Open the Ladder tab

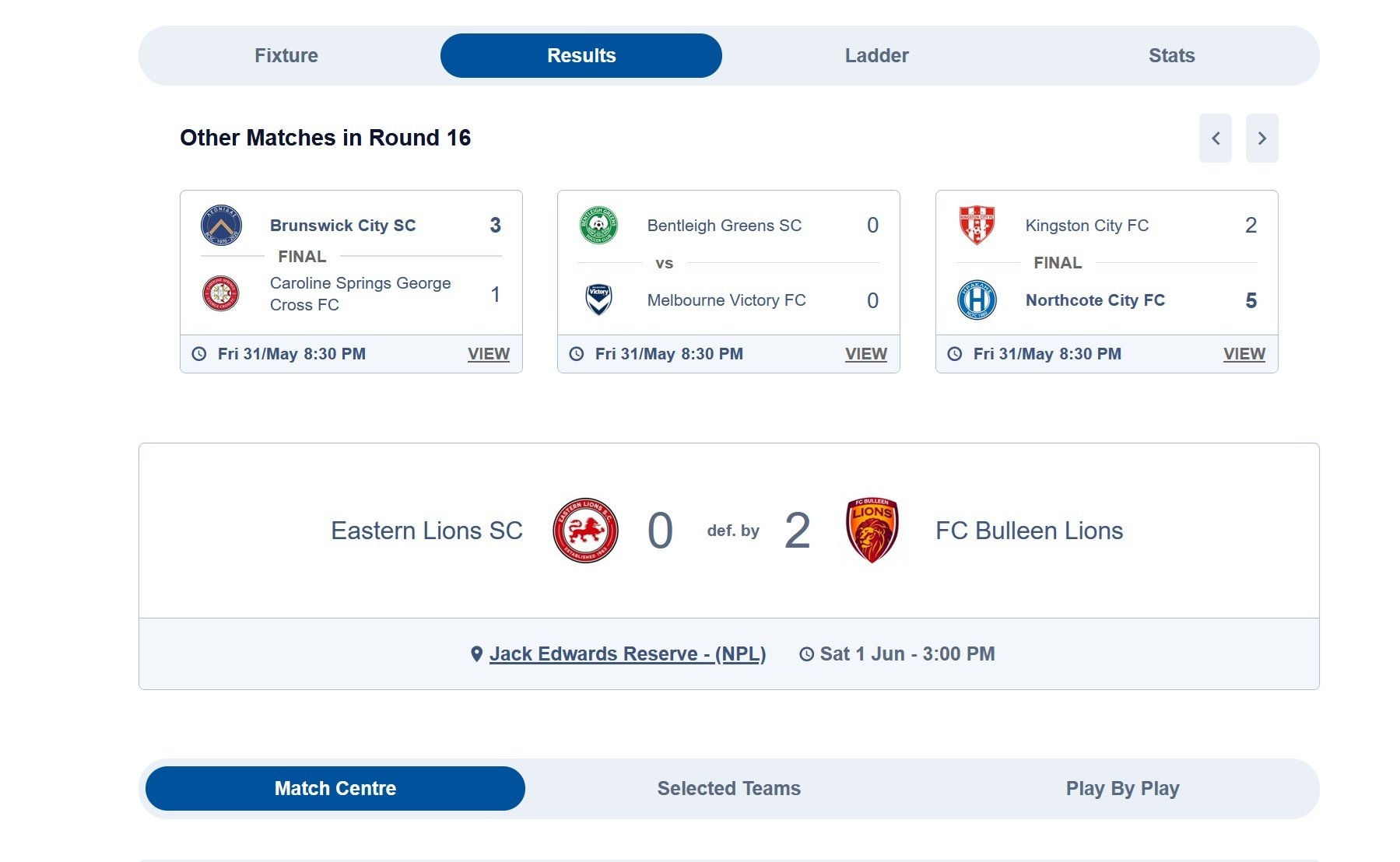point(876,56)
